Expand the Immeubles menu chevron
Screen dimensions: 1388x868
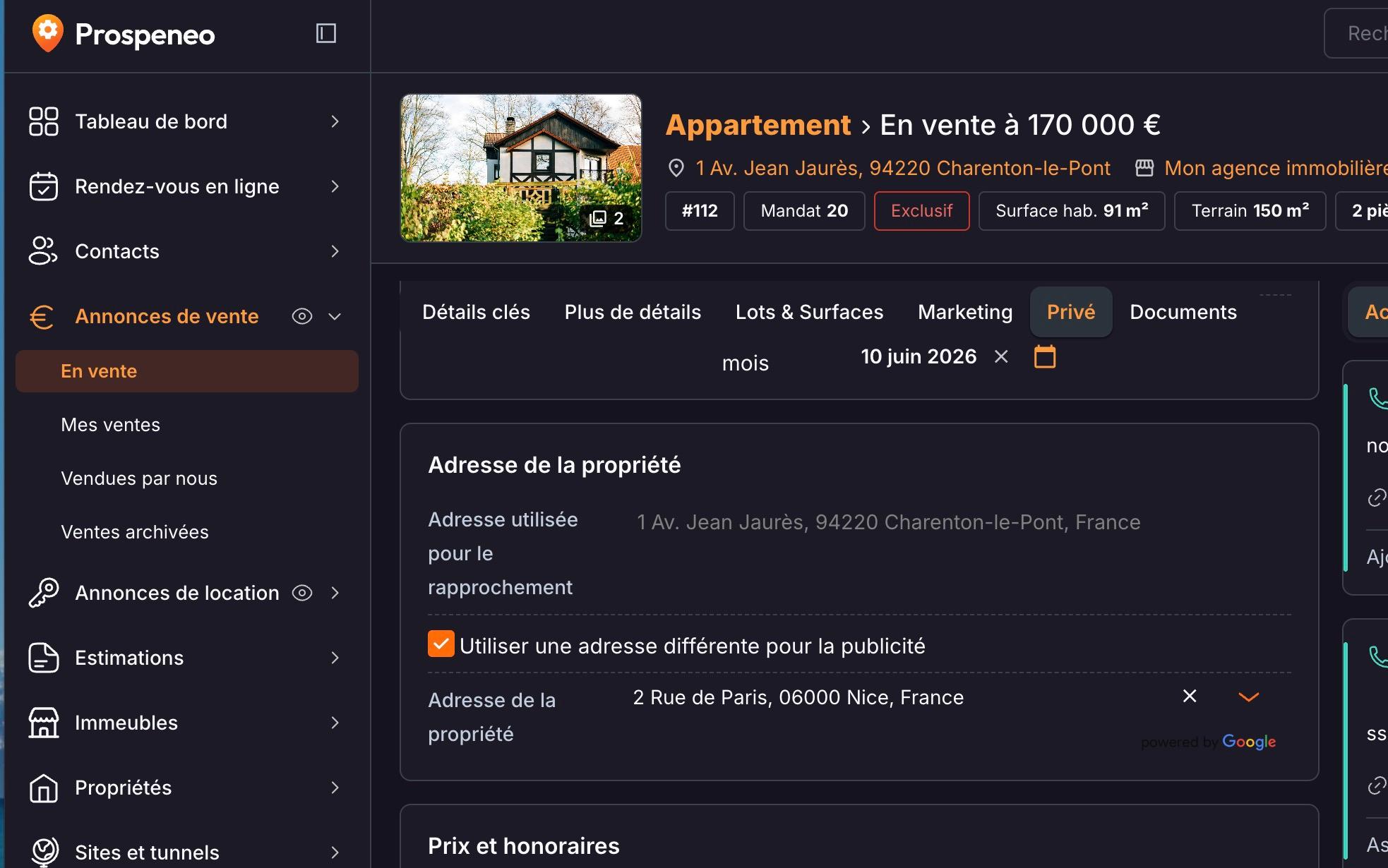click(x=335, y=723)
